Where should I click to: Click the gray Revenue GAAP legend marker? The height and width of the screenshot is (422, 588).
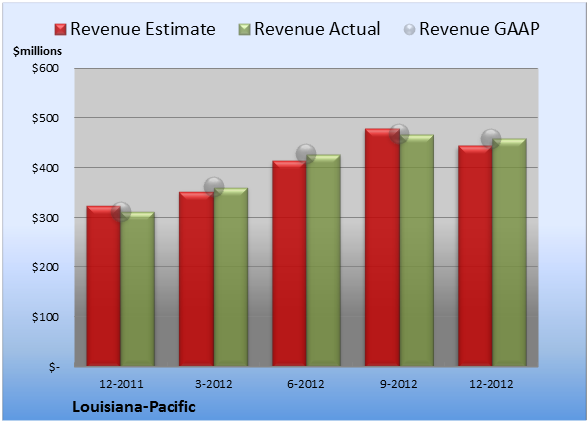tap(410, 30)
